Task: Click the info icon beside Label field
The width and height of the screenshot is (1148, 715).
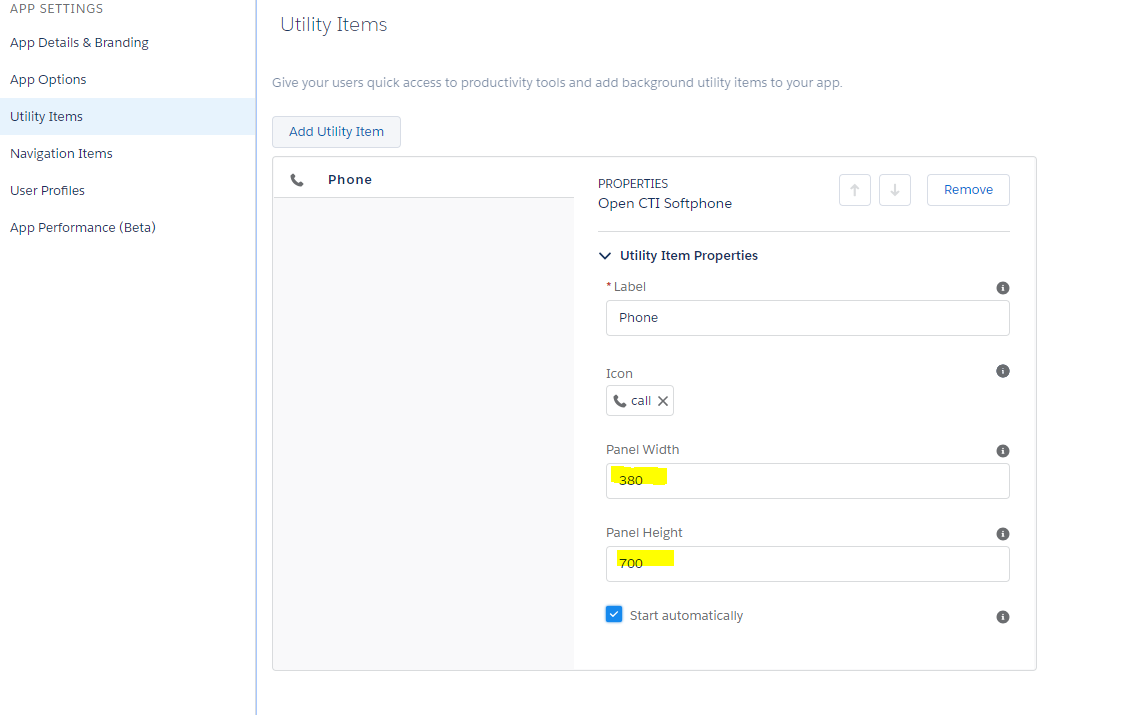Action: click(1002, 288)
